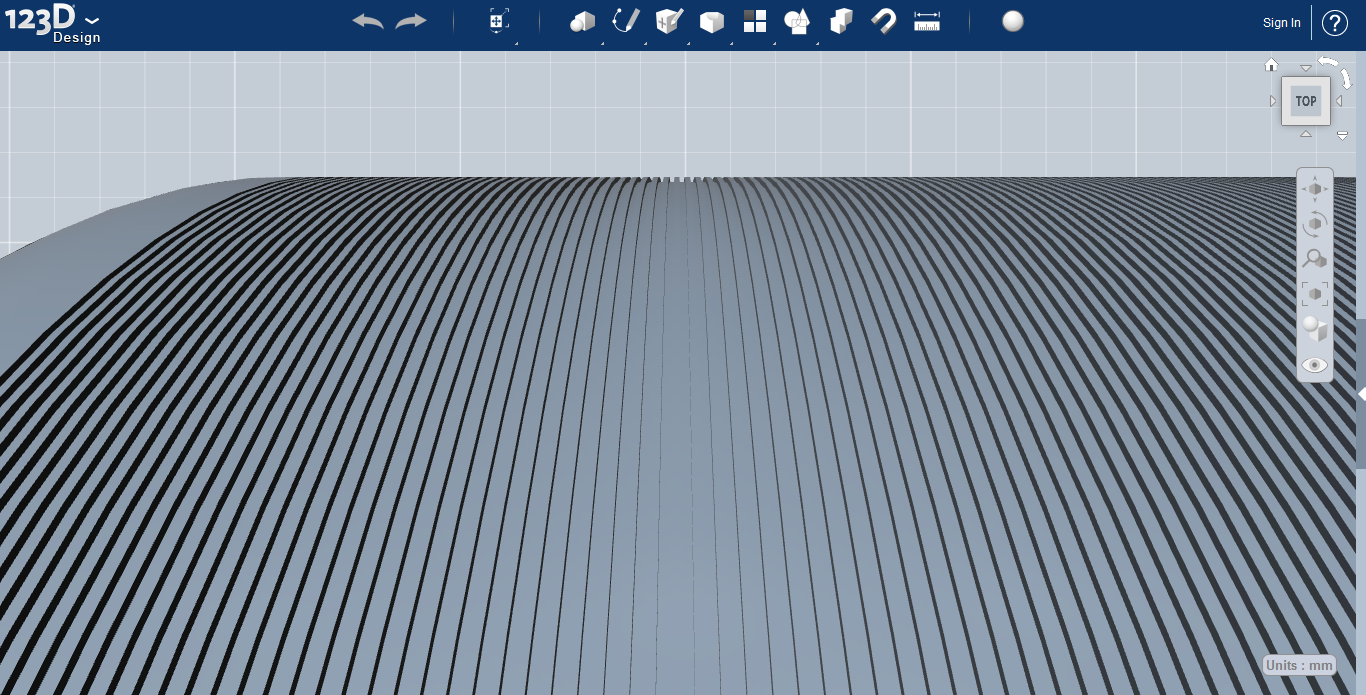
Task: Expand the 123D logo dropdown chevron
Action: tap(90, 18)
